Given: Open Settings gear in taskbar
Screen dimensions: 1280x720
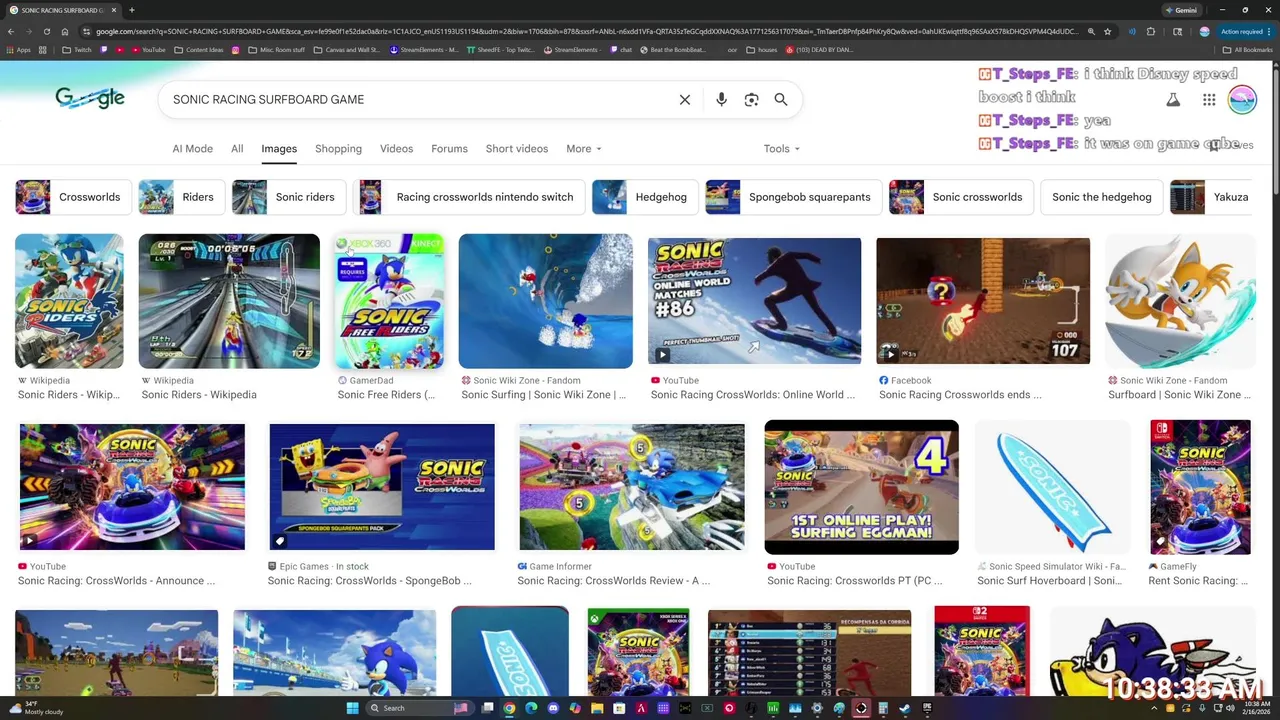Looking at the screenshot, I should [817, 708].
